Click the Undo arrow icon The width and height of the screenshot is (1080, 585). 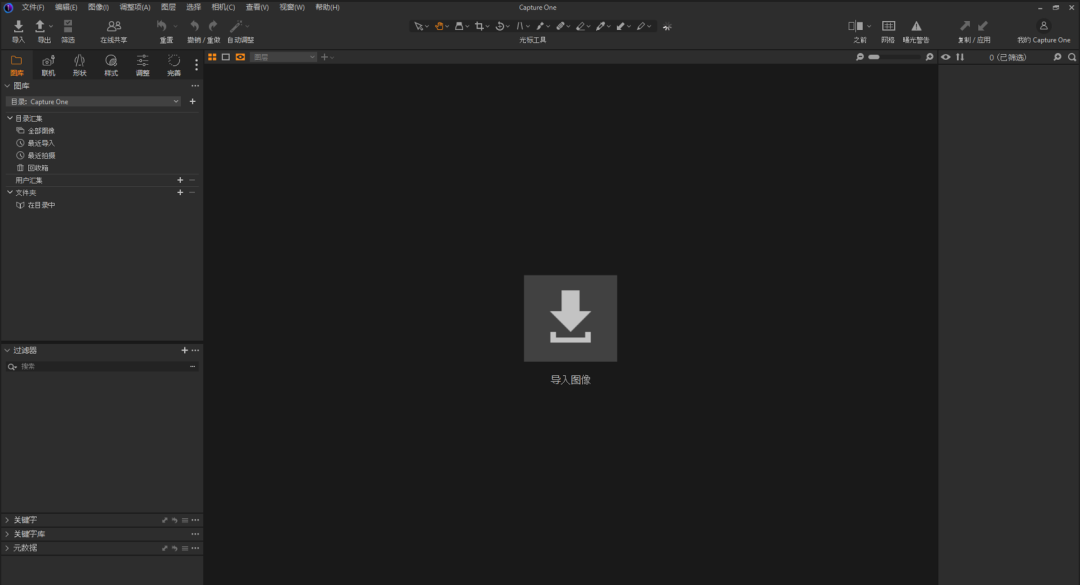click(194, 26)
